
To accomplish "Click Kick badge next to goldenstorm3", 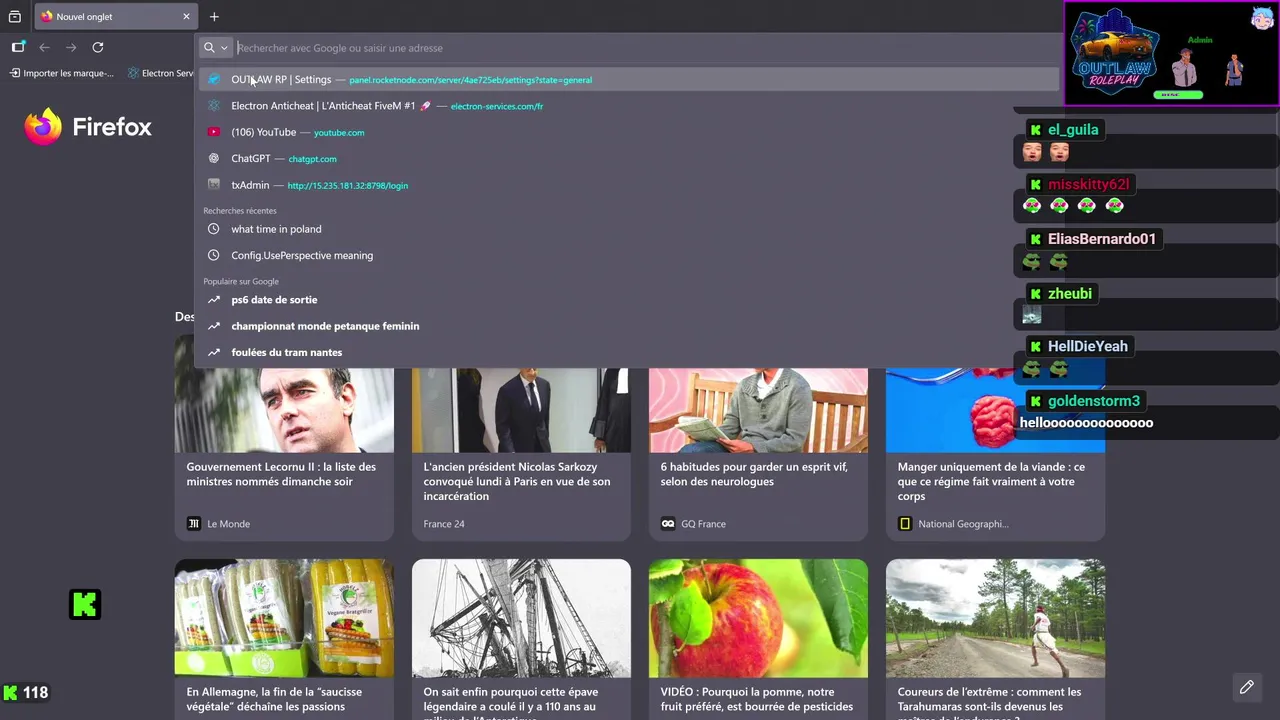I will click(x=1036, y=401).
